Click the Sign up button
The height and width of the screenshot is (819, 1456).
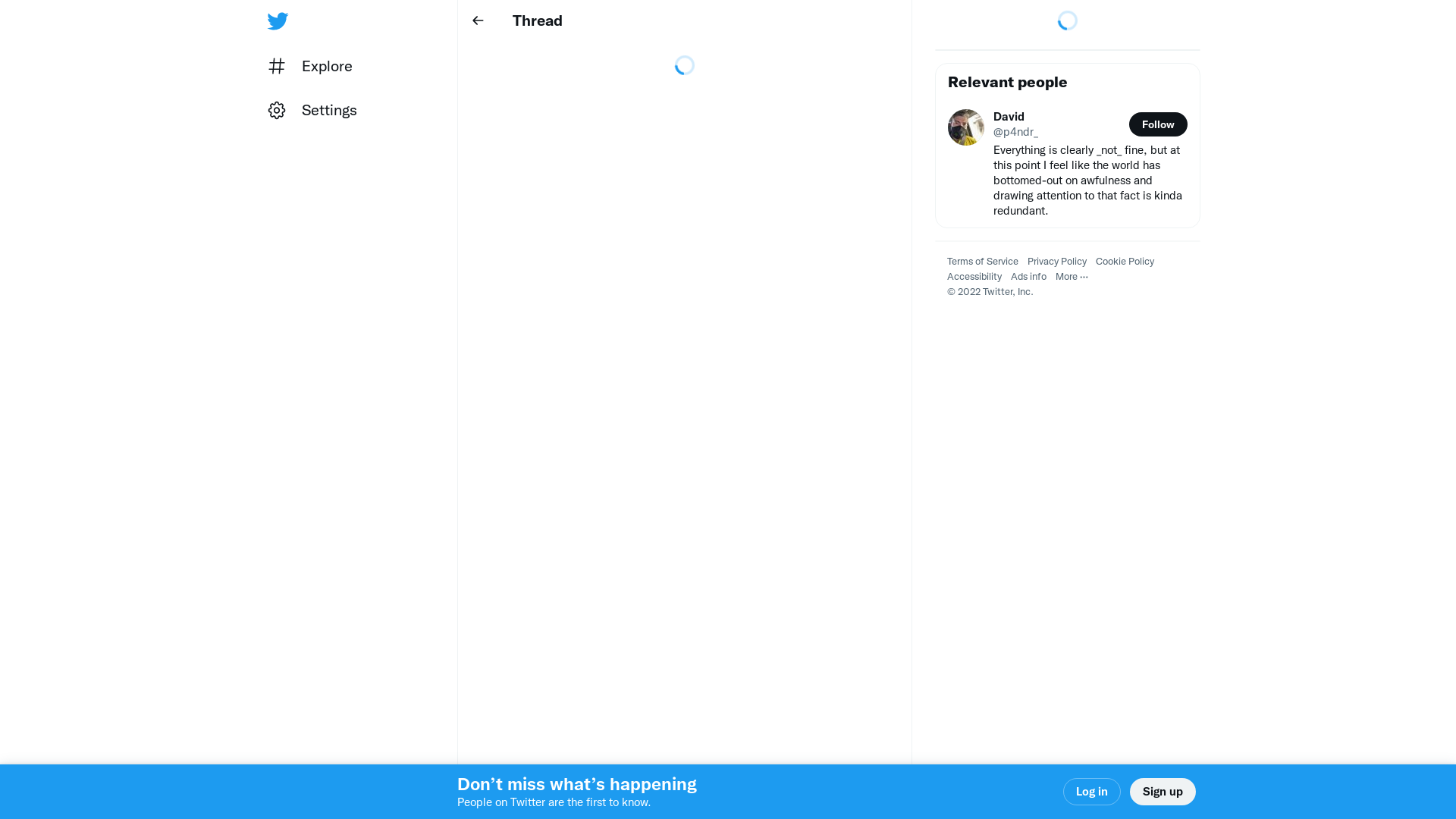pyautogui.click(x=1162, y=792)
